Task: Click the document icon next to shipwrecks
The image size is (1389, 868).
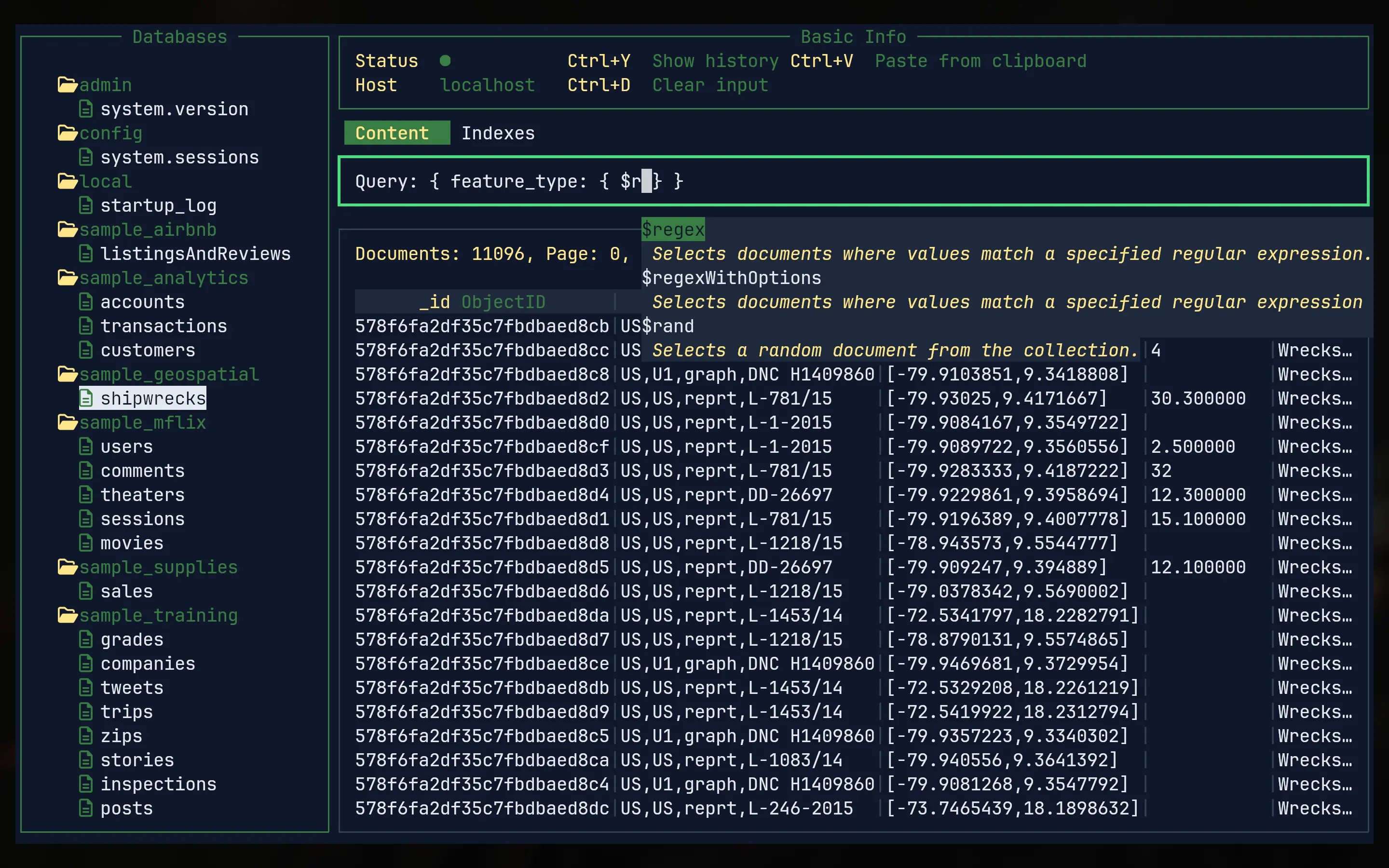Action: click(87, 398)
